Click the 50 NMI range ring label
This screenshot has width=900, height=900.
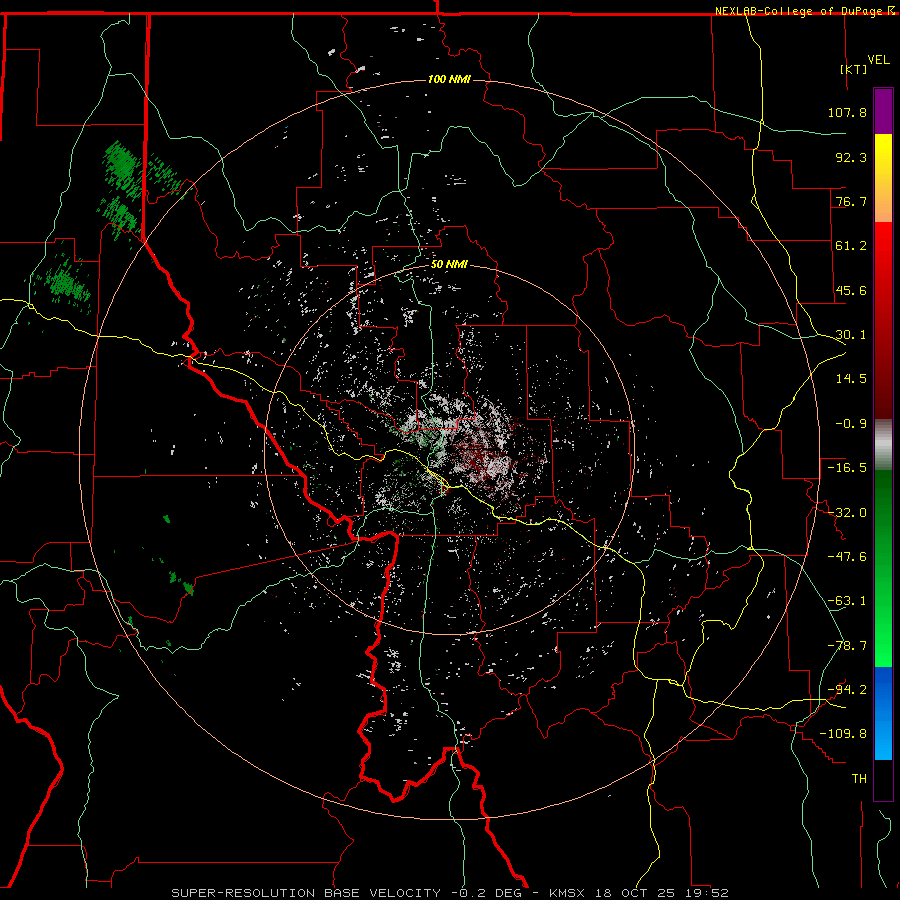coord(449,264)
